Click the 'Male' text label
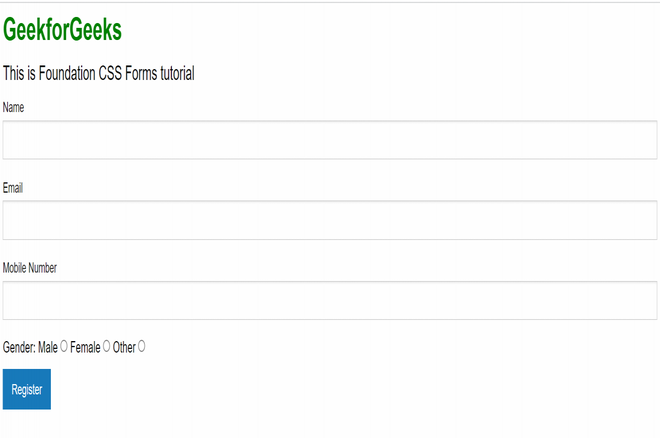Viewport: 660px width, 438px height. [x=48, y=347]
